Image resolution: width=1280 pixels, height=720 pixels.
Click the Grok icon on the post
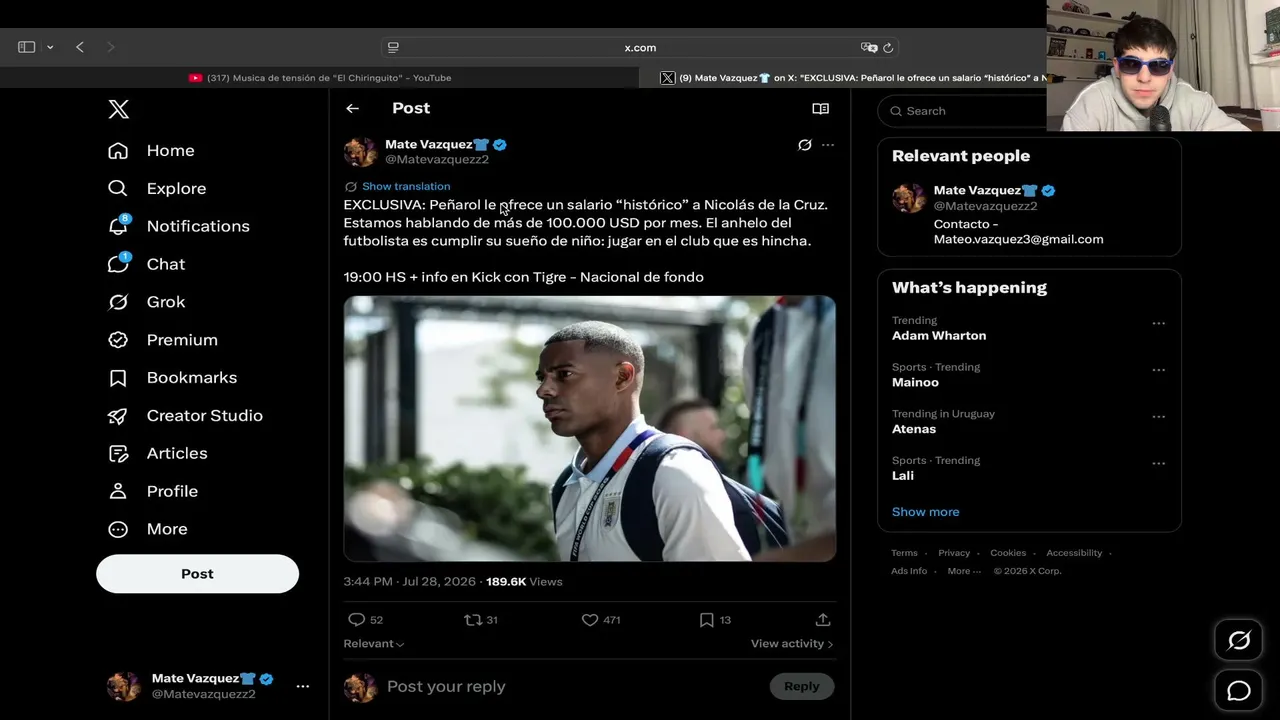tap(804, 145)
